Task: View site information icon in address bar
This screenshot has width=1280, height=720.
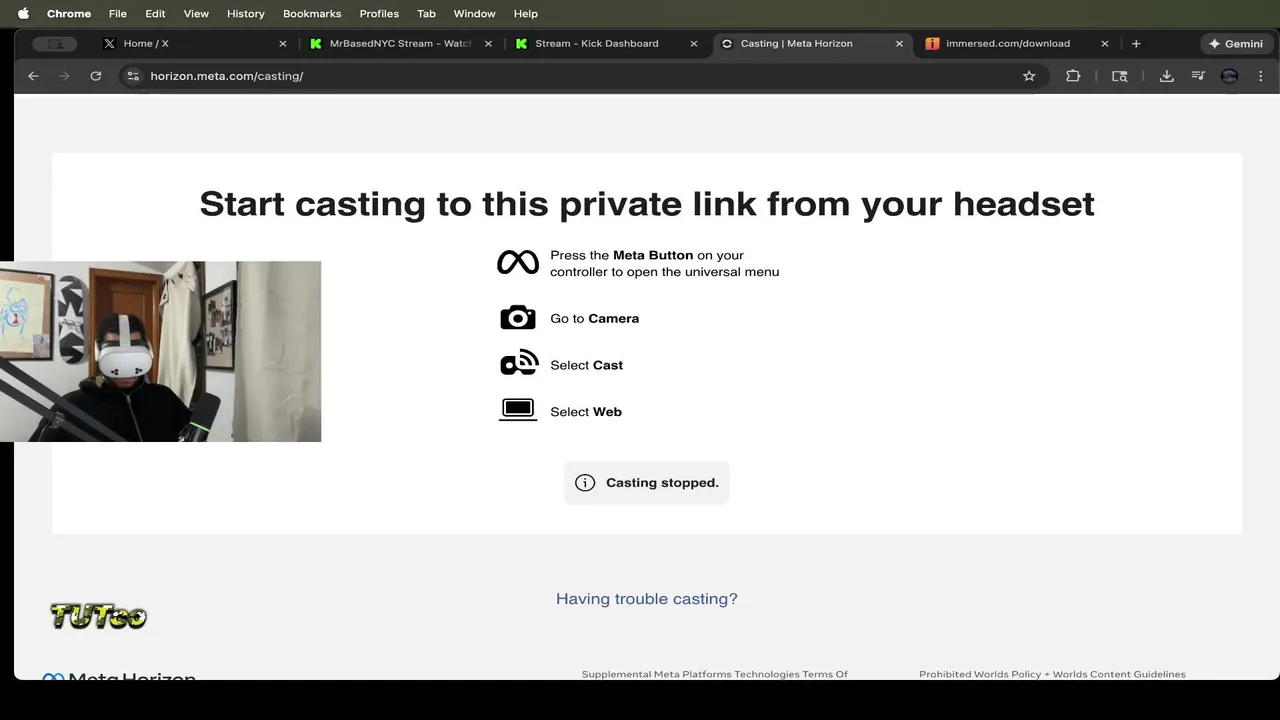Action: click(132, 76)
